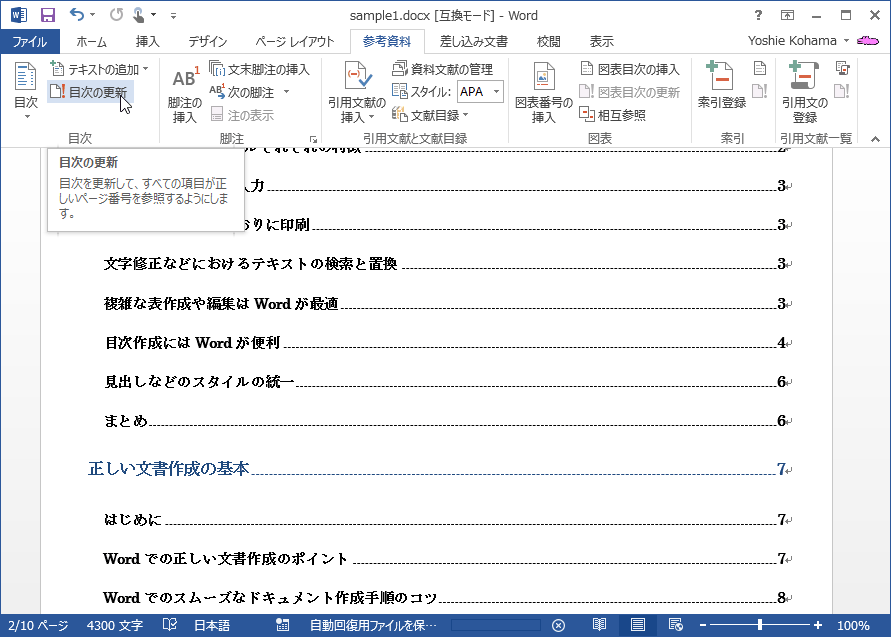891x637 pixels.
Task: Click the Insert Table of Authorities icon
Action: pos(843,69)
